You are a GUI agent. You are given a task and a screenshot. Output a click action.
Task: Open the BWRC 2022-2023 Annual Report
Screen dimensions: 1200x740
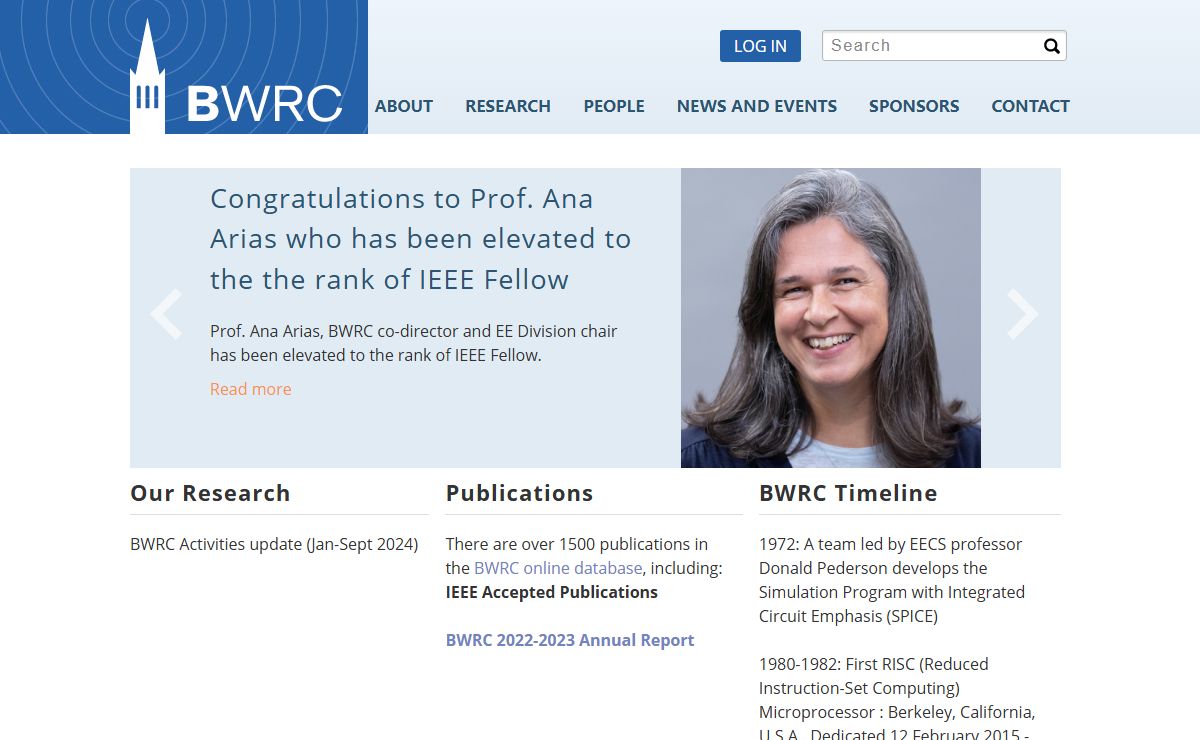[570, 640]
